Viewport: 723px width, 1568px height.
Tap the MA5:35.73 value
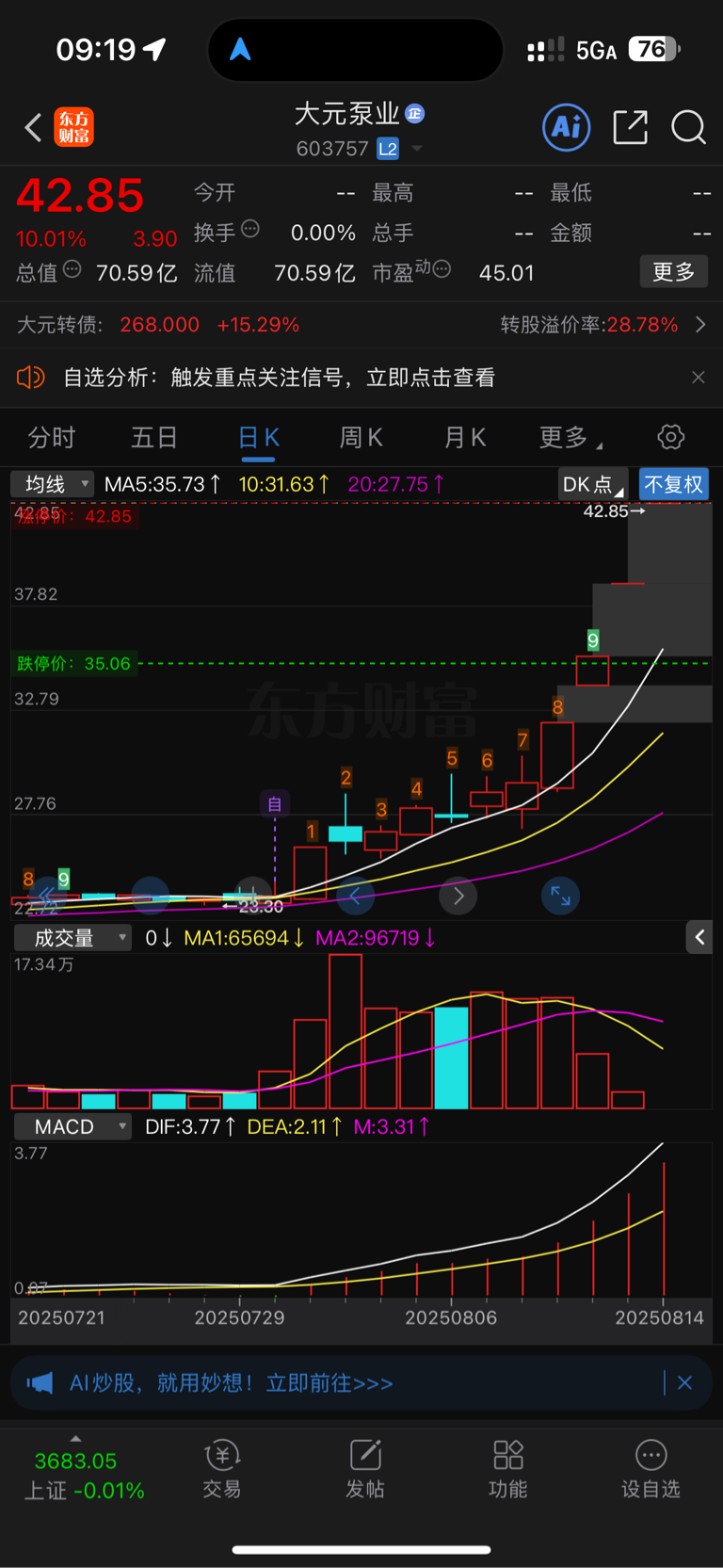tap(162, 484)
